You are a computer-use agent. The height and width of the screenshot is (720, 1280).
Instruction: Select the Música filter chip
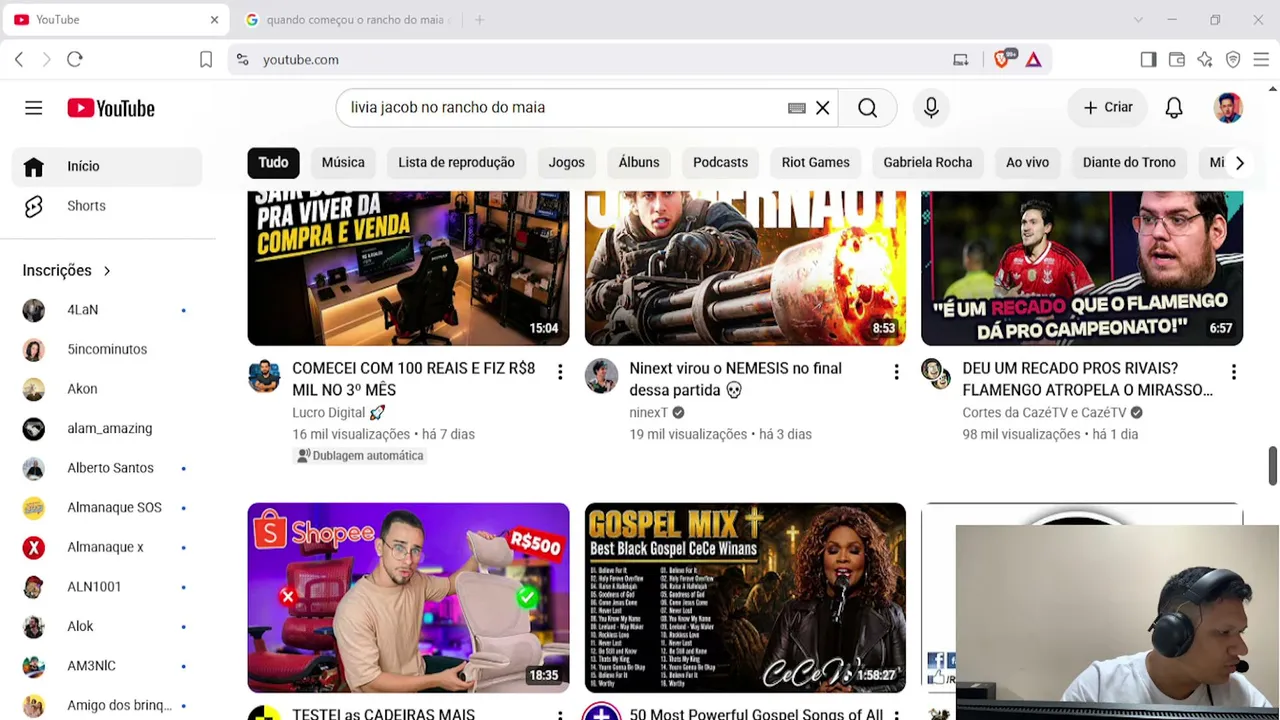point(343,163)
